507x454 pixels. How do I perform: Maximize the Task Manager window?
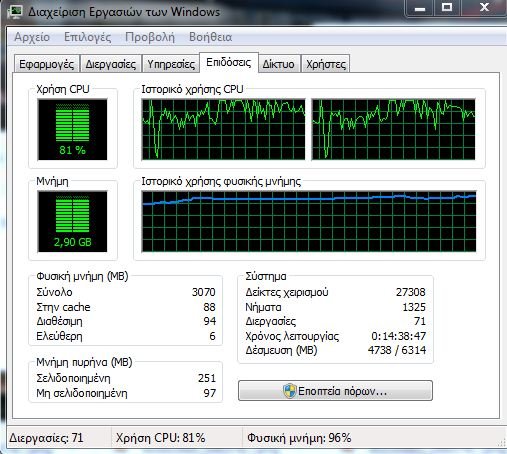pos(447,8)
